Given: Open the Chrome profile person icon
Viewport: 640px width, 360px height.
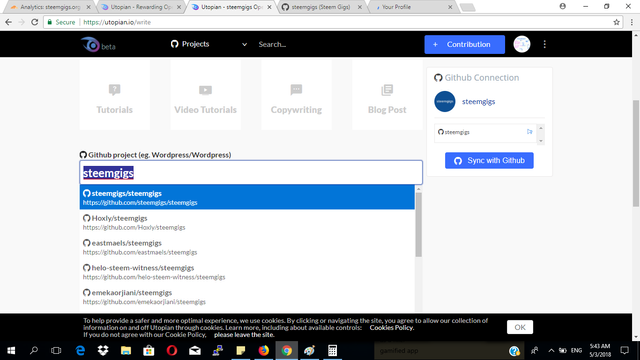Looking at the screenshot, I should pyautogui.click(x=562, y=6).
